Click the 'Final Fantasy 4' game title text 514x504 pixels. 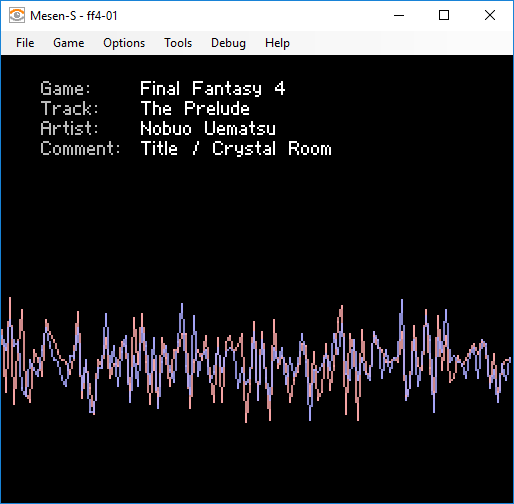point(213,89)
